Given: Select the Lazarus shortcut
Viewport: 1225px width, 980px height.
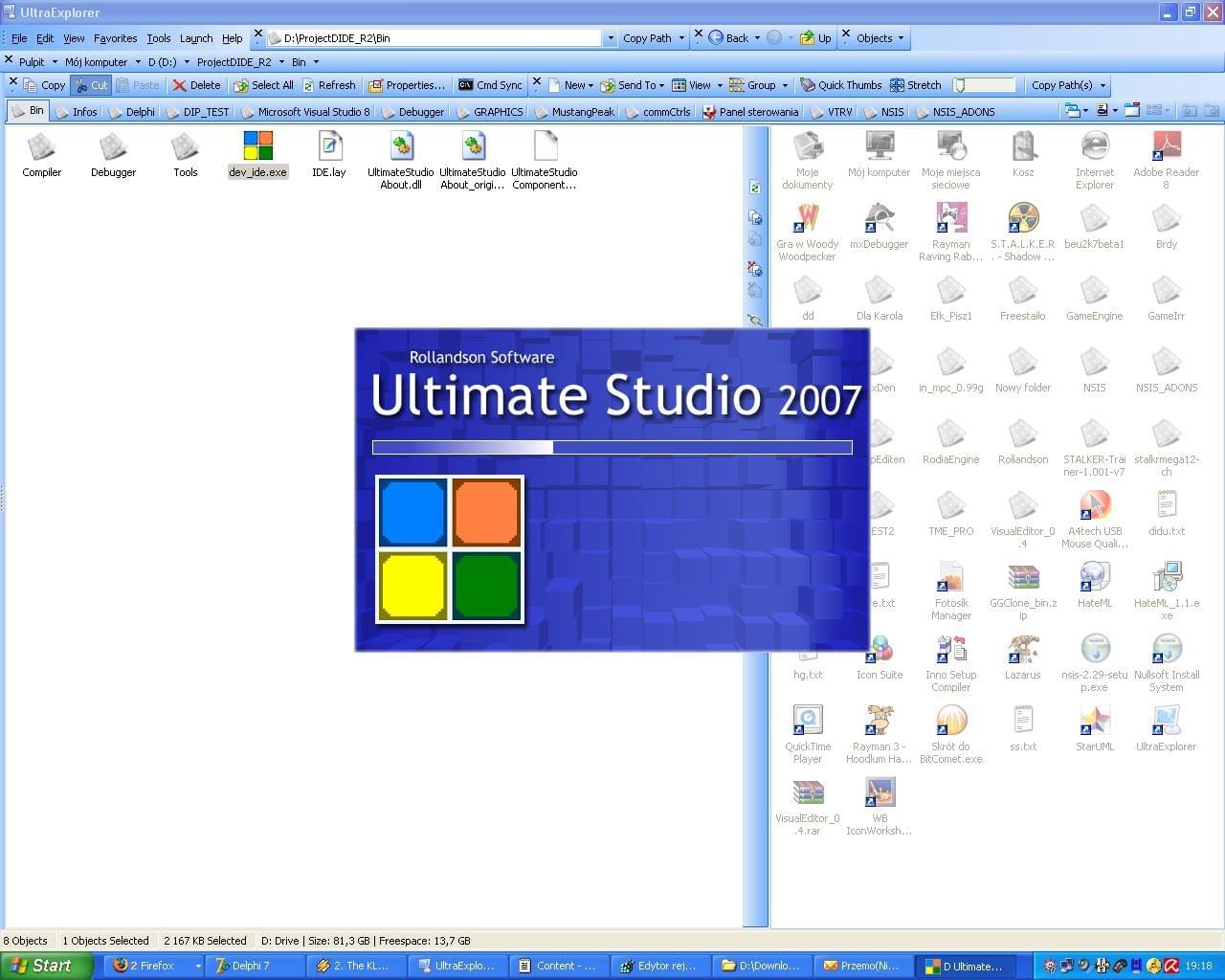Looking at the screenshot, I should click(1023, 657).
